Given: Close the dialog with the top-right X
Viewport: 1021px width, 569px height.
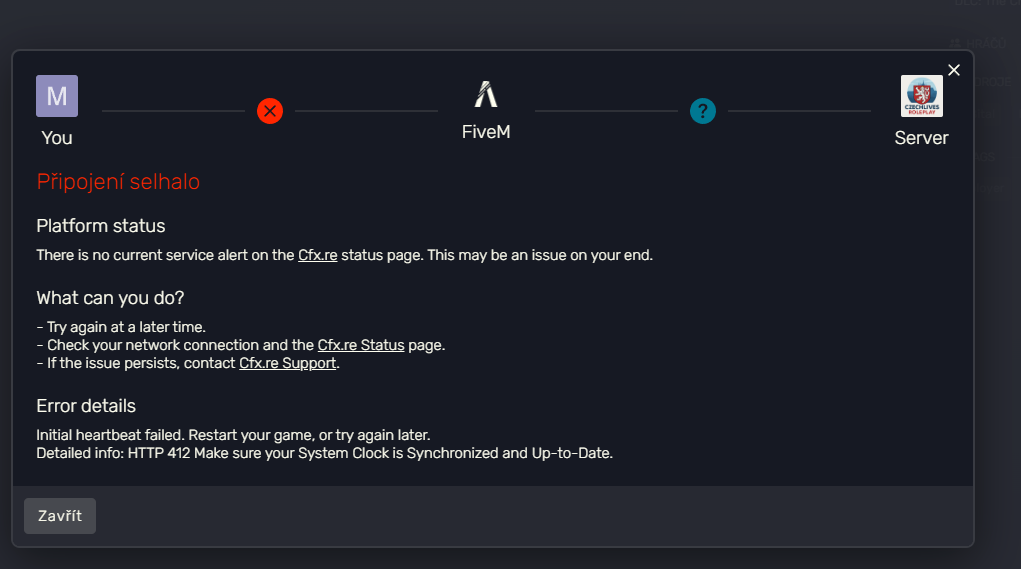Looking at the screenshot, I should click(954, 70).
